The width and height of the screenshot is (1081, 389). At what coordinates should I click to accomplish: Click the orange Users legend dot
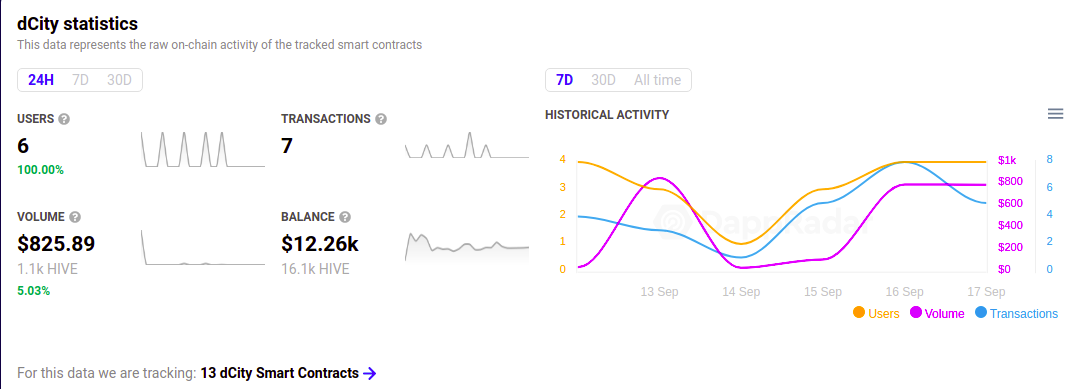tap(859, 312)
